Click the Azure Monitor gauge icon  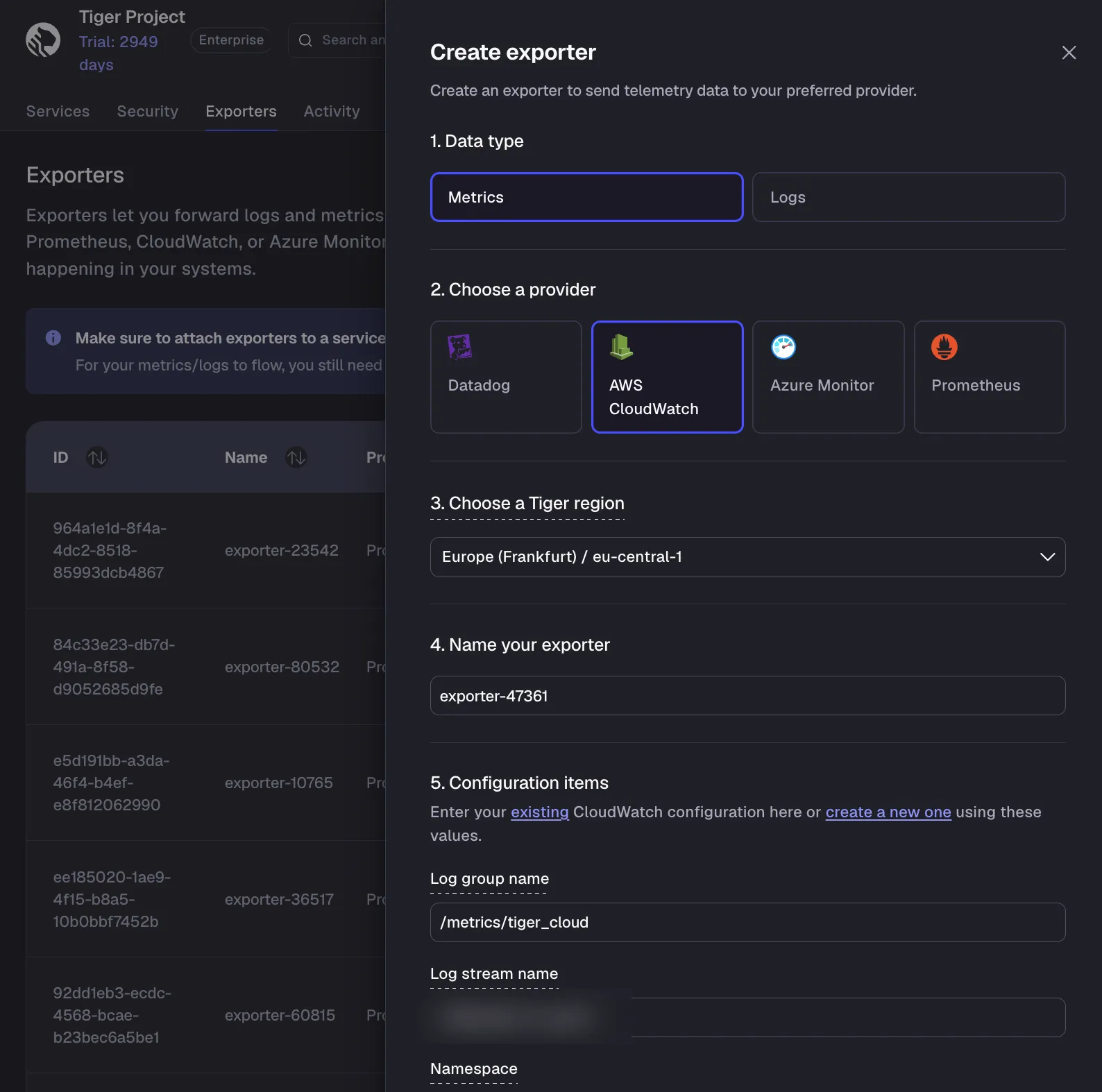click(x=783, y=347)
